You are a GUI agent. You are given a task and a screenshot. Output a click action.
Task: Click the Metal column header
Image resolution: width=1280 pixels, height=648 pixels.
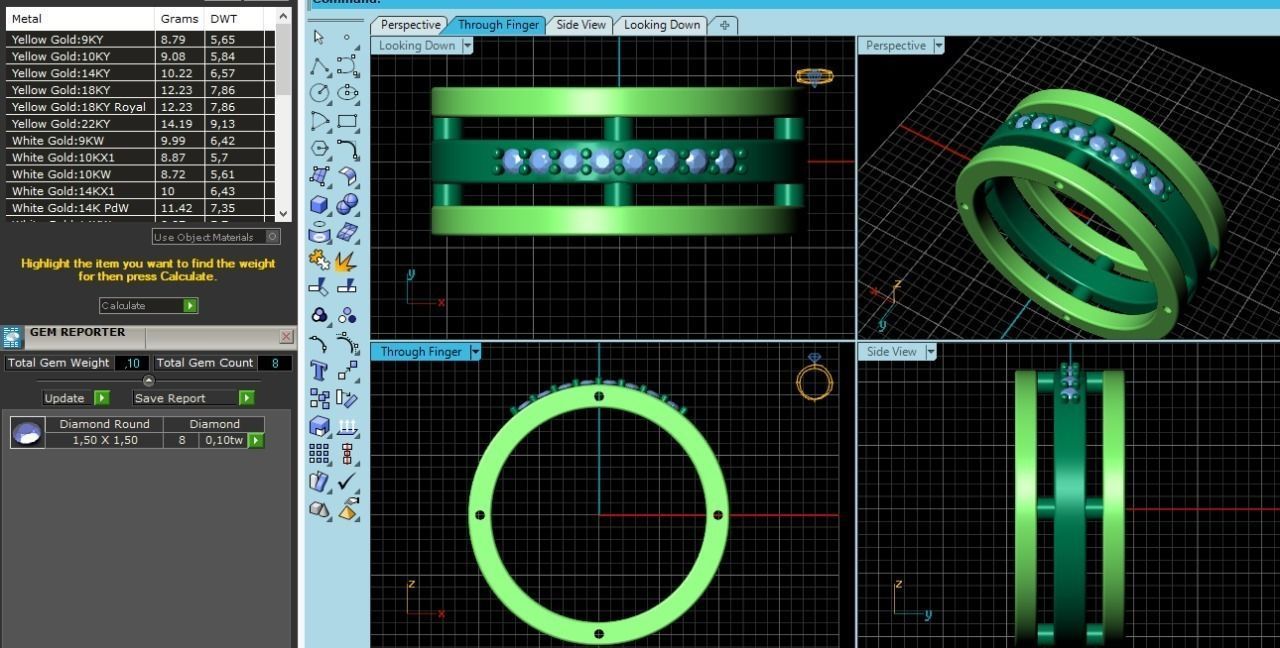(80, 18)
